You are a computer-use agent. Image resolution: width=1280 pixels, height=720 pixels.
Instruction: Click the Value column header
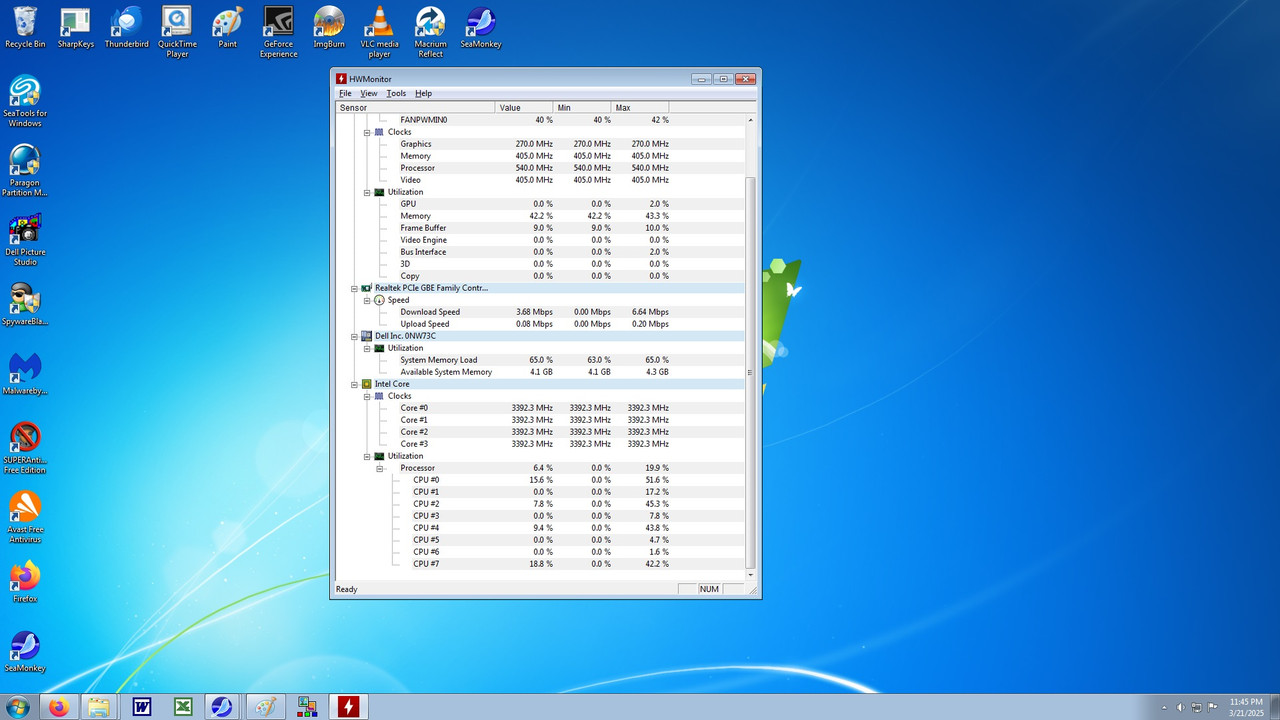point(524,107)
